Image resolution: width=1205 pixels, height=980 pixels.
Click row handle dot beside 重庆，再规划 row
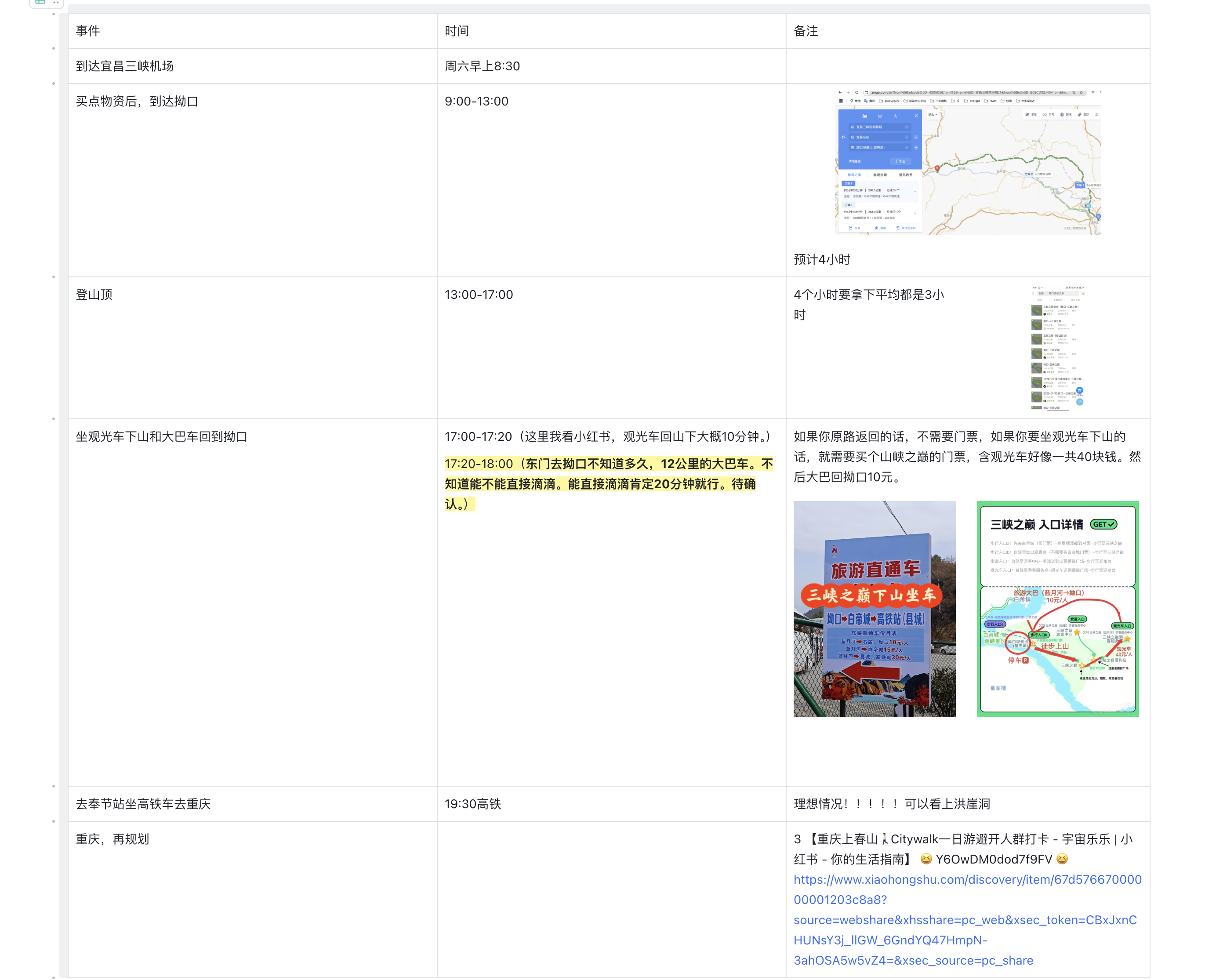click(54, 821)
